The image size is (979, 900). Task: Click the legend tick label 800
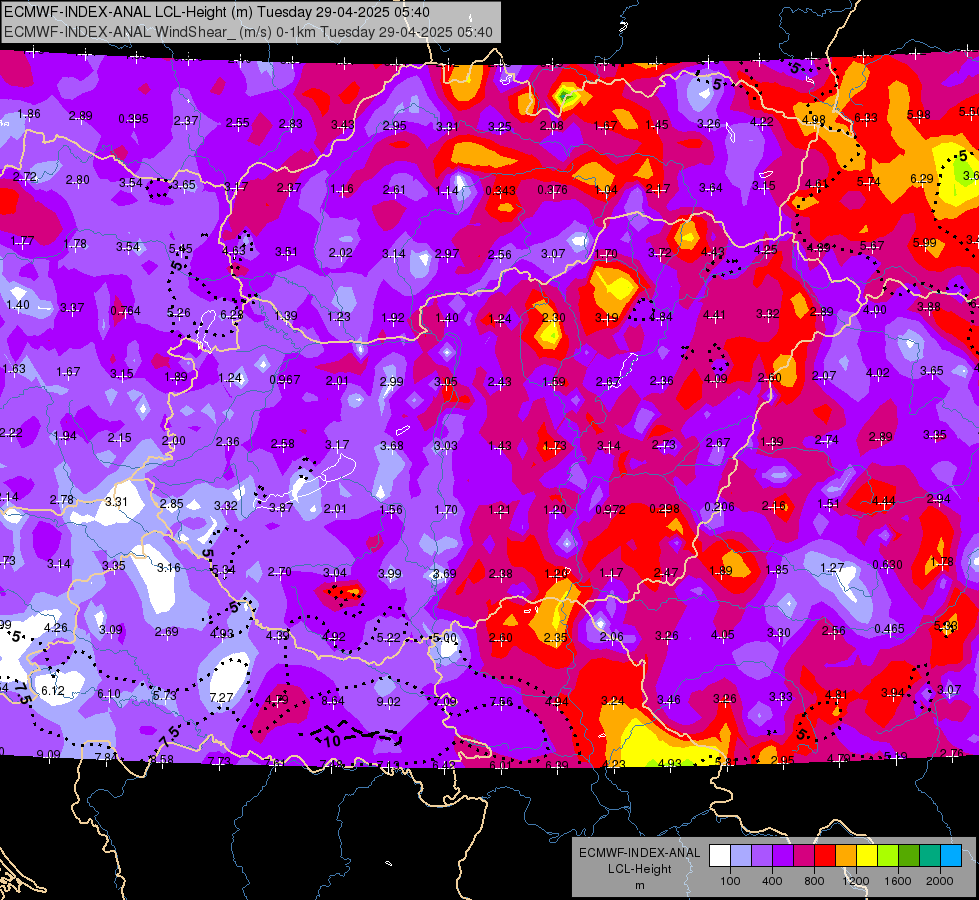(814, 881)
